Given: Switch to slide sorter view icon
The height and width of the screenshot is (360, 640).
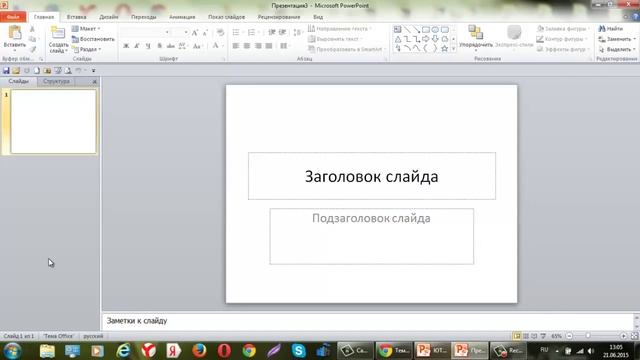Looking at the screenshot, I should click(x=526, y=336).
